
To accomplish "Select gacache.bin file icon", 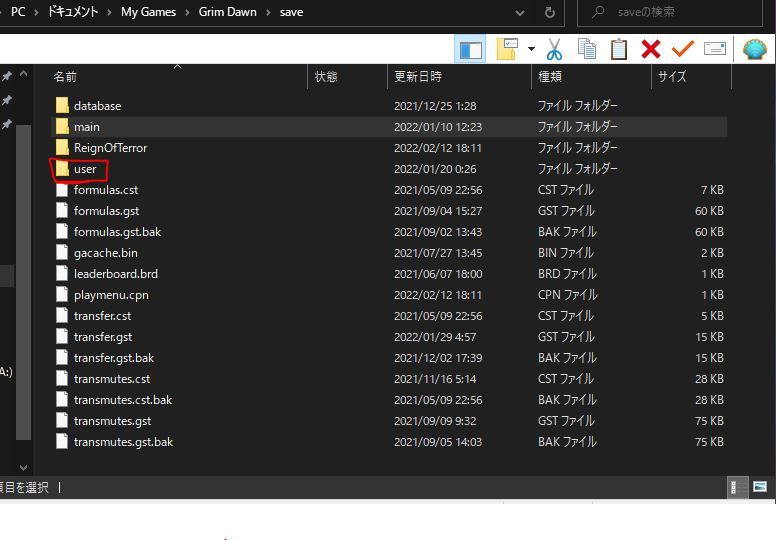I will coord(62,253).
